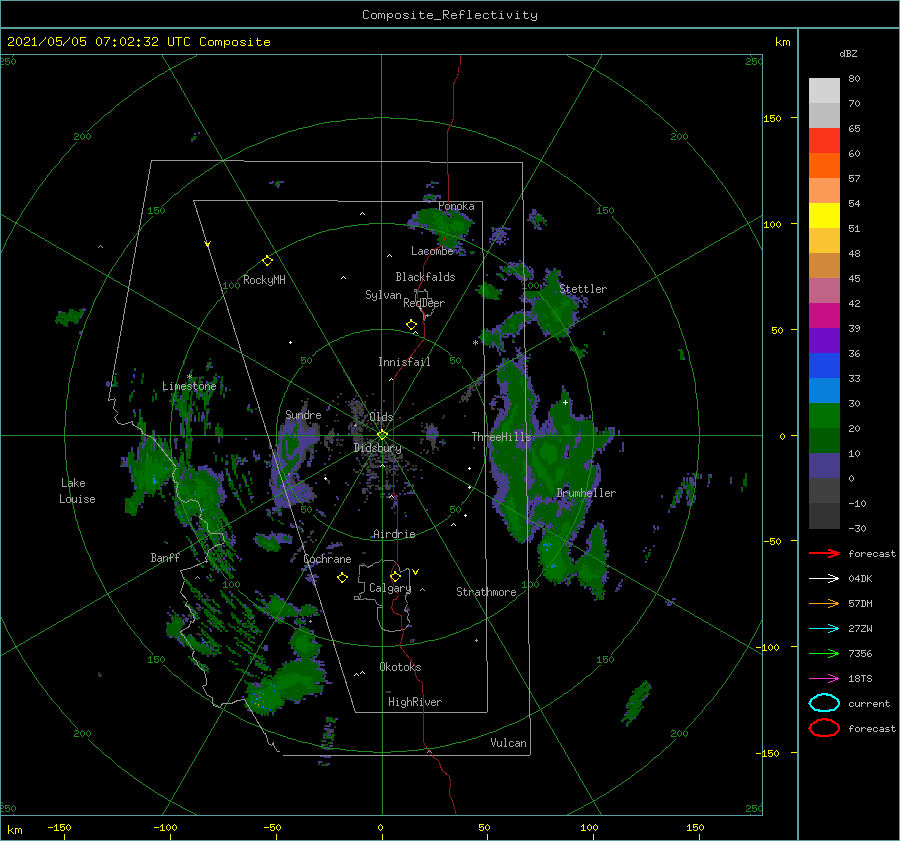This screenshot has height=841, width=900.
Task: Click the Sylvan label on the map
Action: pos(383,295)
